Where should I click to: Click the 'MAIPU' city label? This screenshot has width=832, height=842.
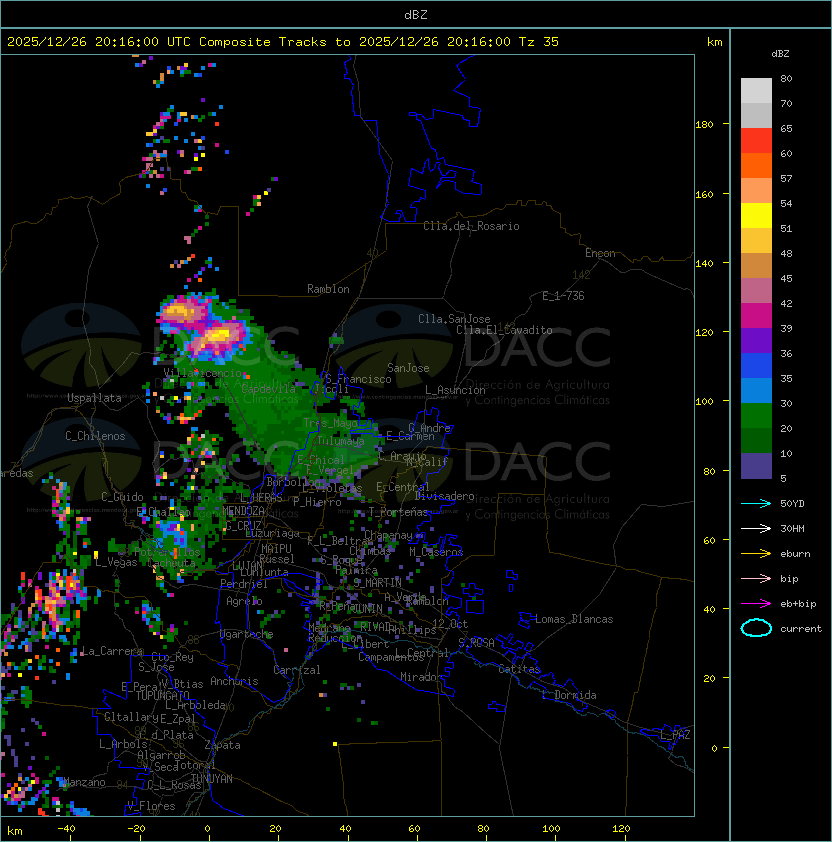point(276,549)
